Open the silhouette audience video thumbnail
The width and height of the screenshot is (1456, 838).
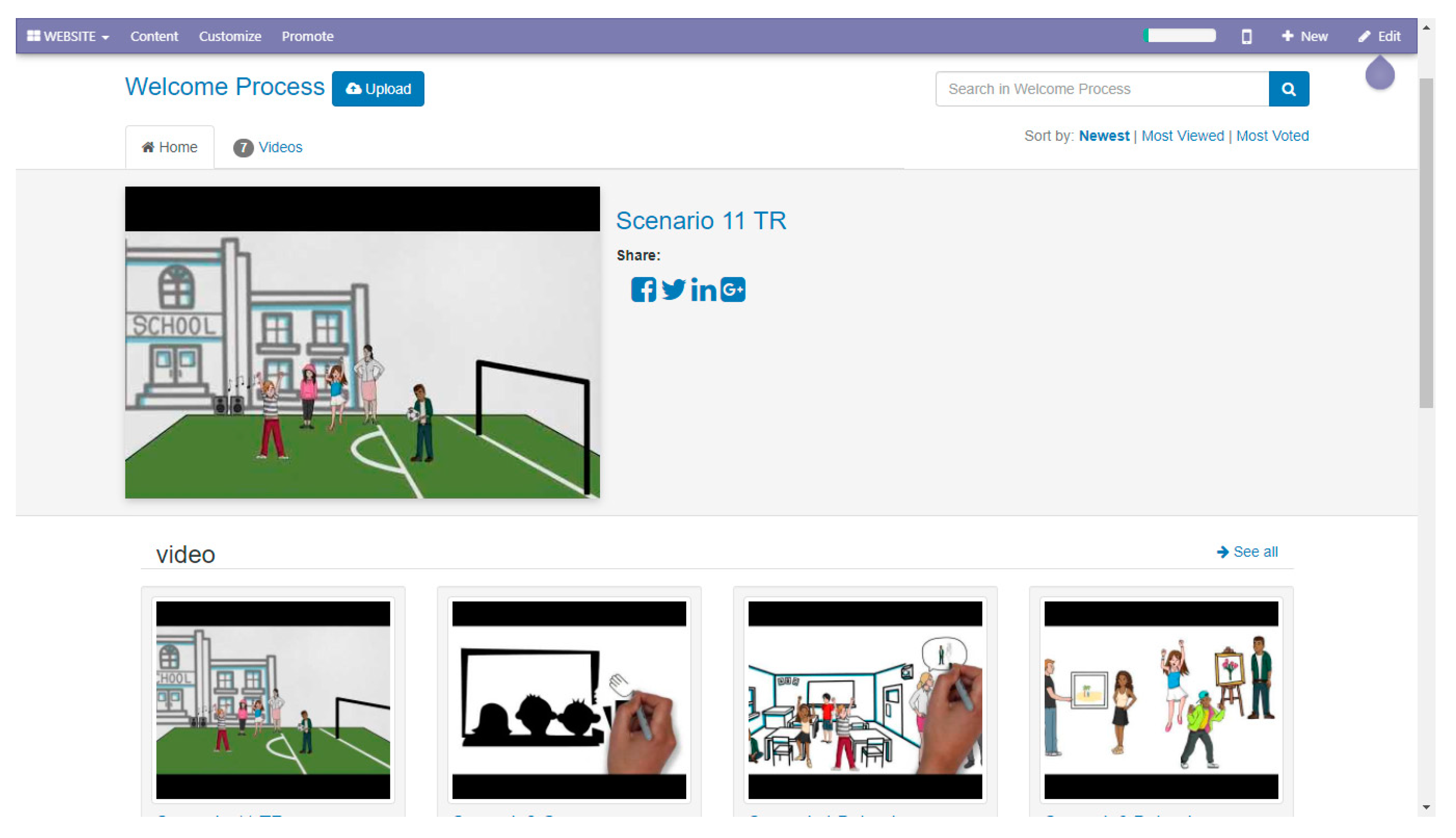(568, 700)
